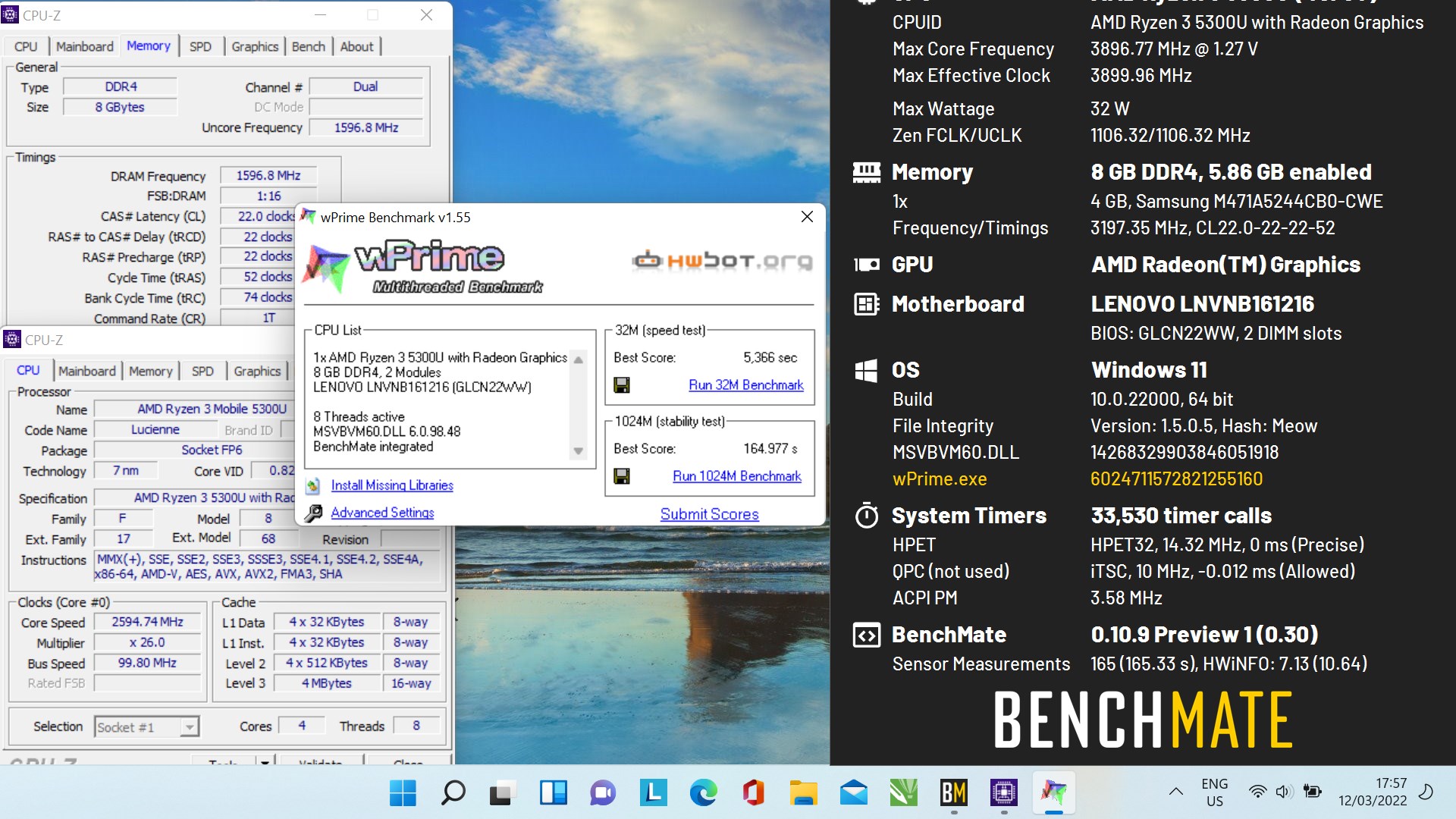The width and height of the screenshot is (1456, 819).
Task: Click the CPU List scroll down arrow
Action: (x=579, y=451)
